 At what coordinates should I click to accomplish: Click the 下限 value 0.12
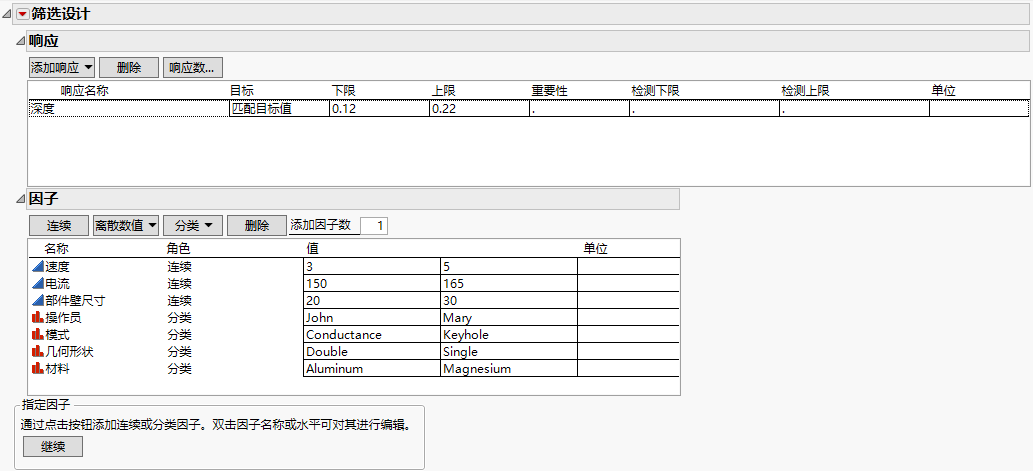click(x=379, y=109)
